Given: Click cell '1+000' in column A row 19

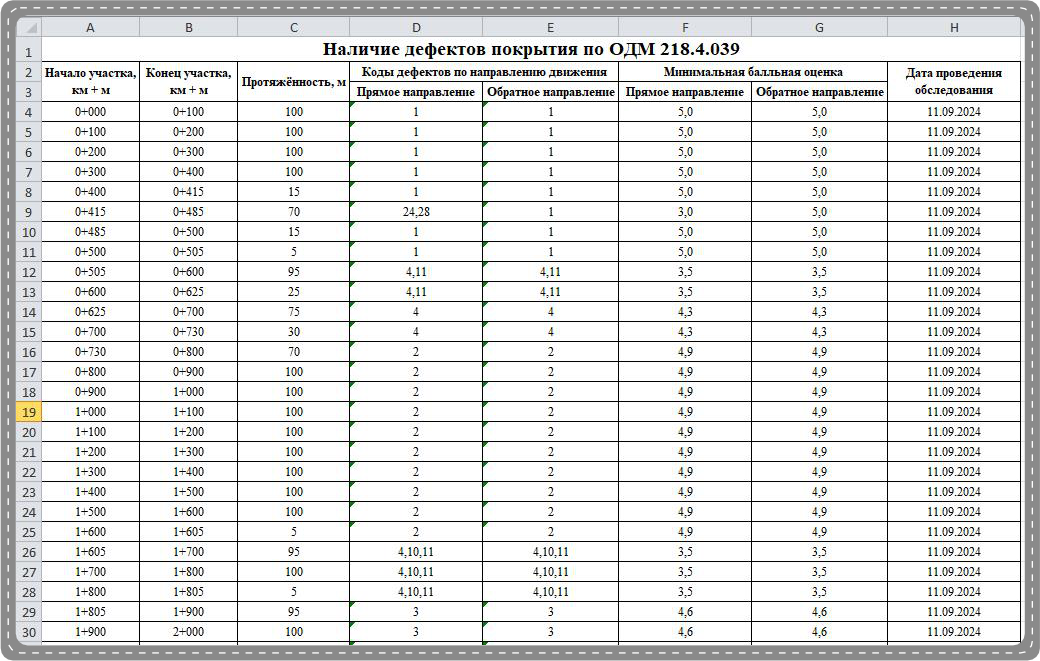Looking at the screenshot, I should coord(90,412).
